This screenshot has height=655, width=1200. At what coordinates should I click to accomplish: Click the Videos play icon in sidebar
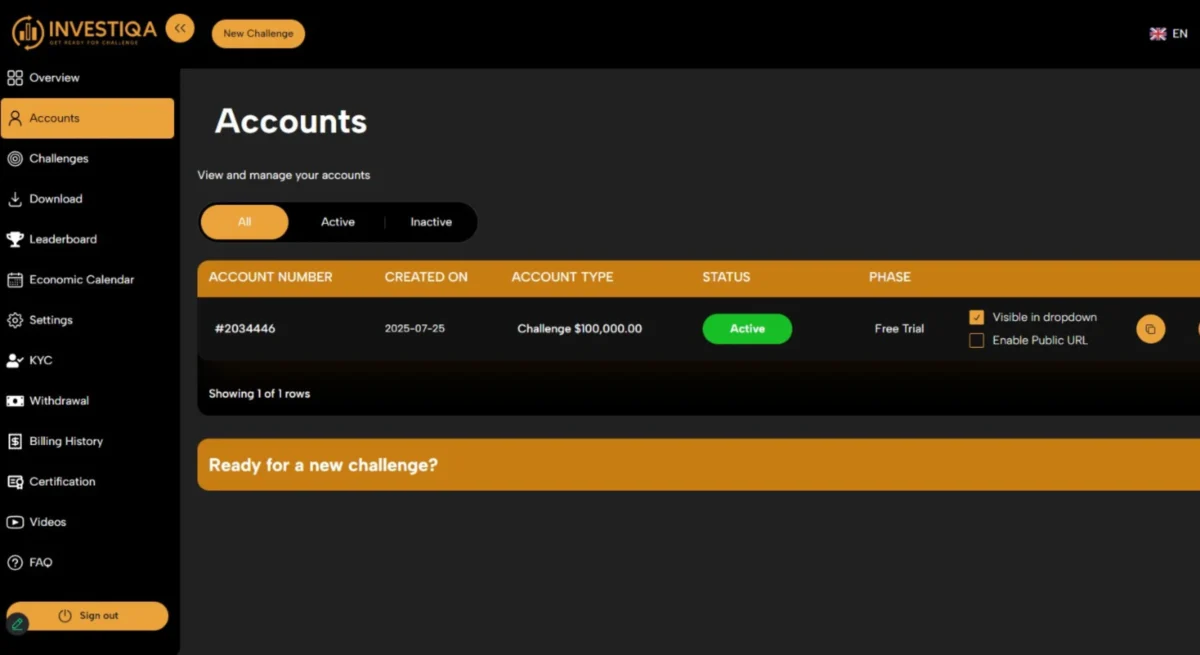[x=15, y=522]
